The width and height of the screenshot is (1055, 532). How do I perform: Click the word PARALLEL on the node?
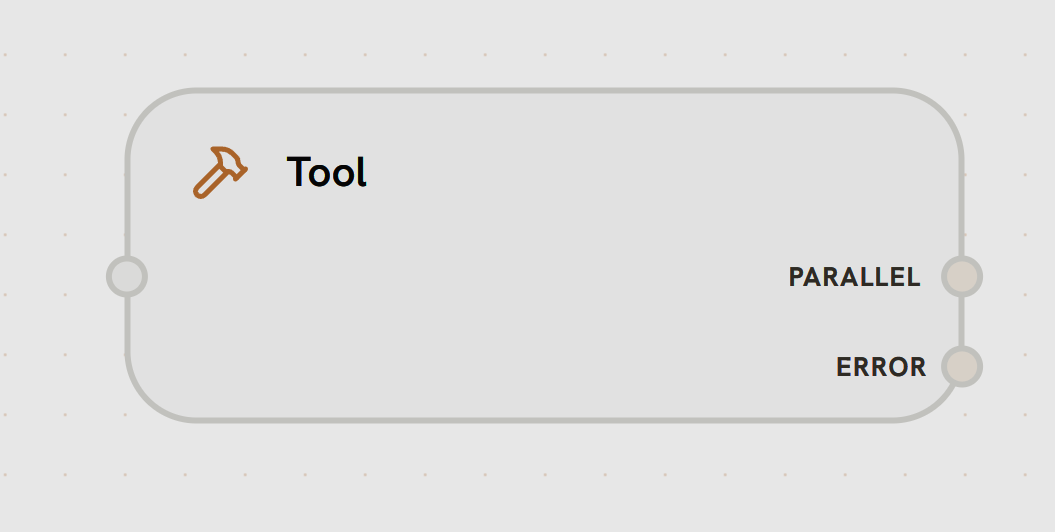click(x=854, y=277)
